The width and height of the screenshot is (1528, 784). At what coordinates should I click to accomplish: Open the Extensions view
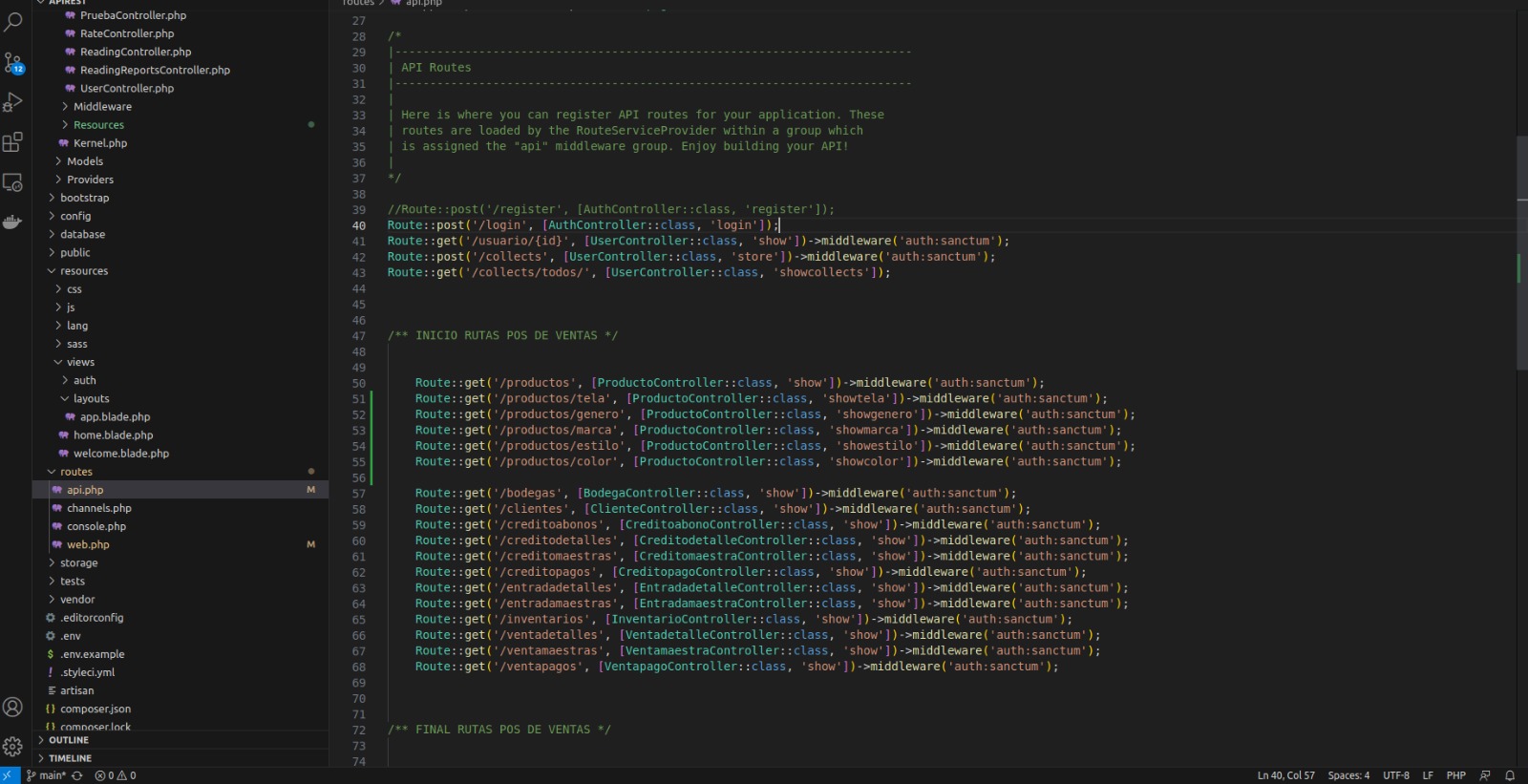(x=13, y=142)
